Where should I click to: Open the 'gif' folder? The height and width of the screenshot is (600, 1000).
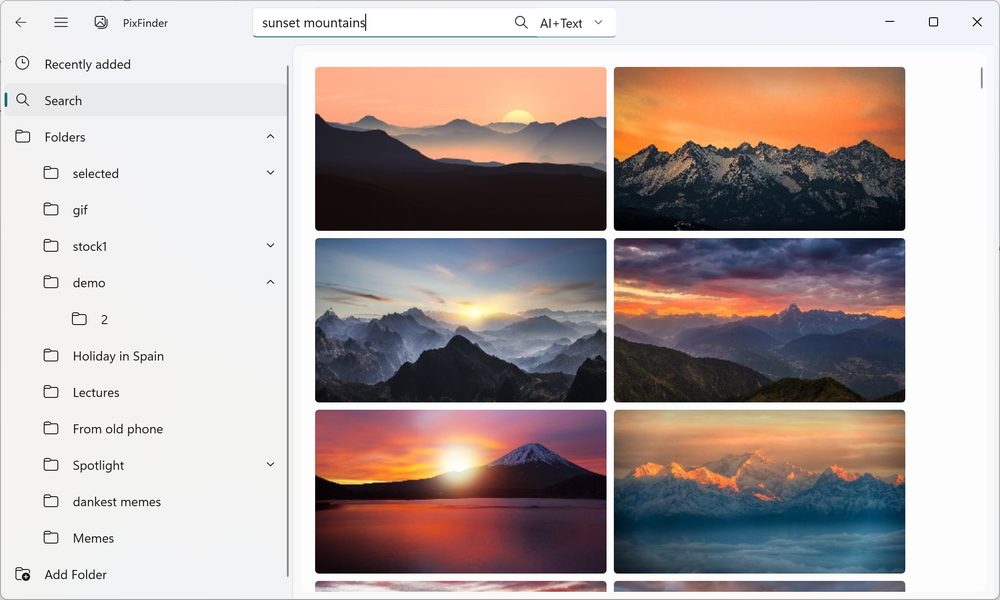pyautogui.click(x=145, y=209)
